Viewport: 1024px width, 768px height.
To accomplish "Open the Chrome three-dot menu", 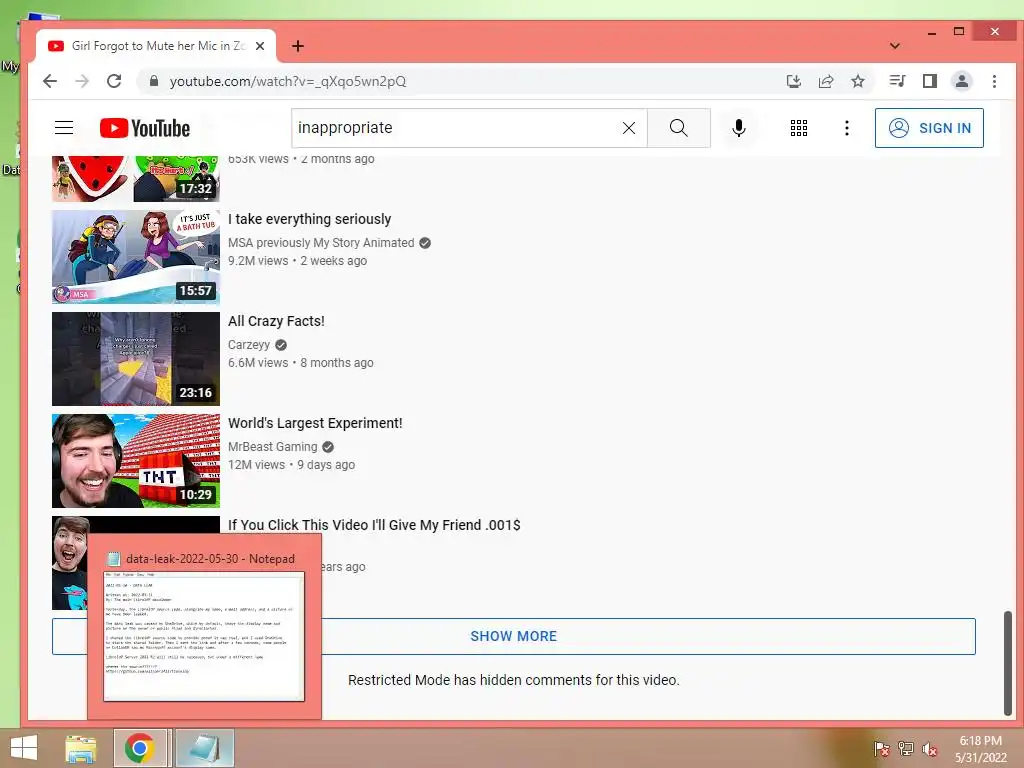I will pos(994,81).
